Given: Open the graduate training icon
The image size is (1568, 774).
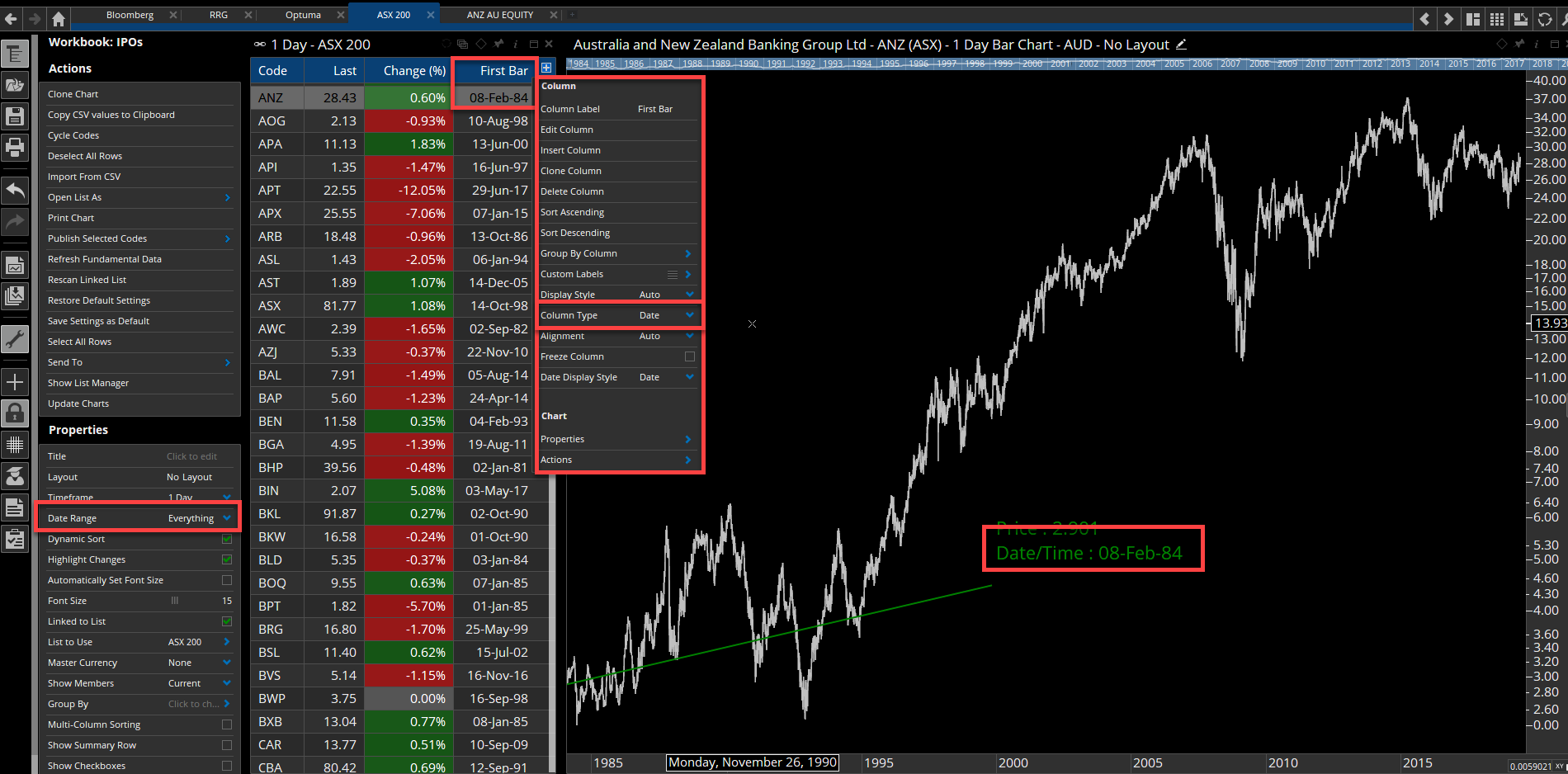Looking at the screenshot, I should click(15, 475).
